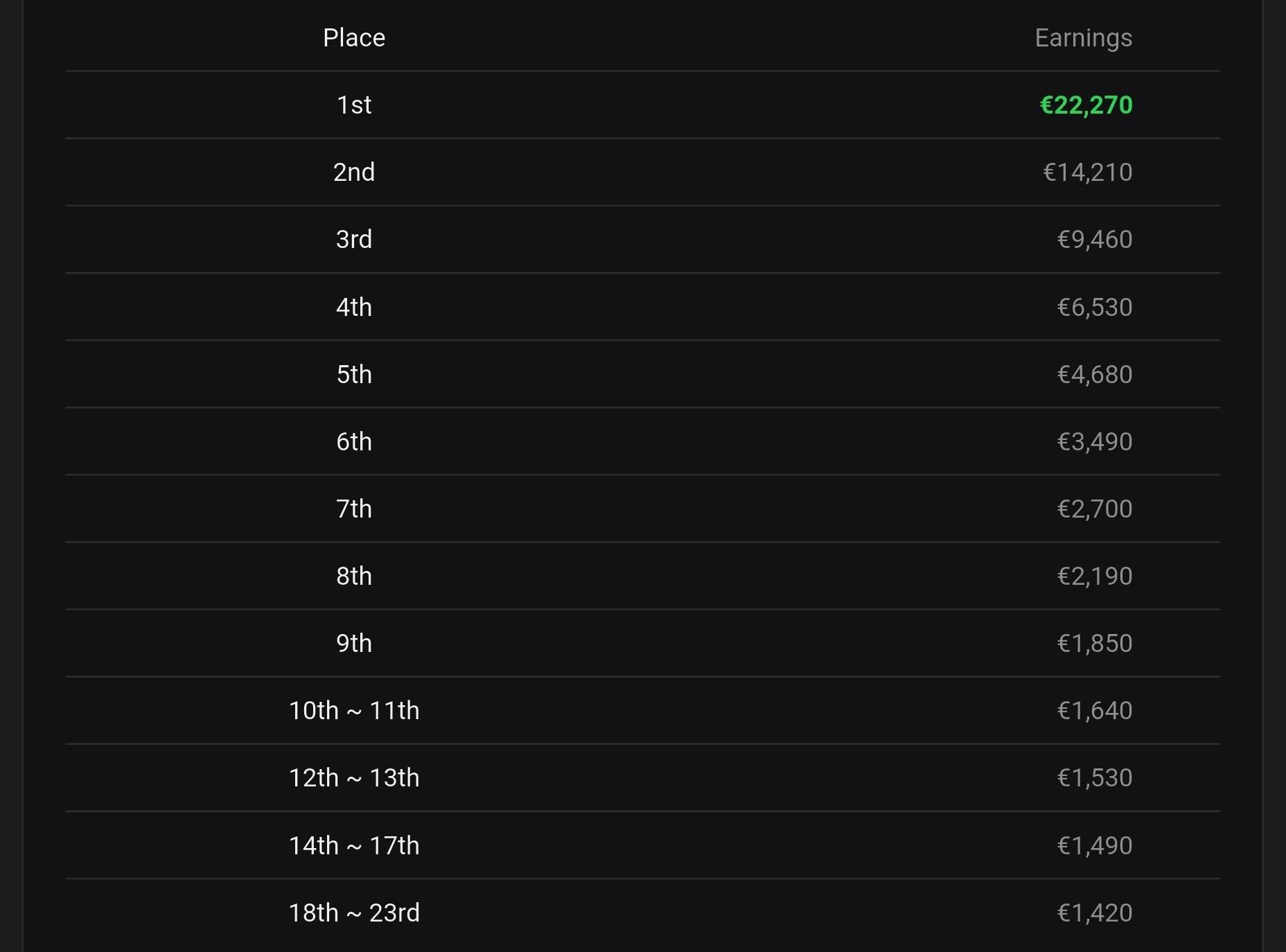This screenshot has width=1286, height=952.
Task: Click the €14,210 earnings amount
Action: (1087, 172)
